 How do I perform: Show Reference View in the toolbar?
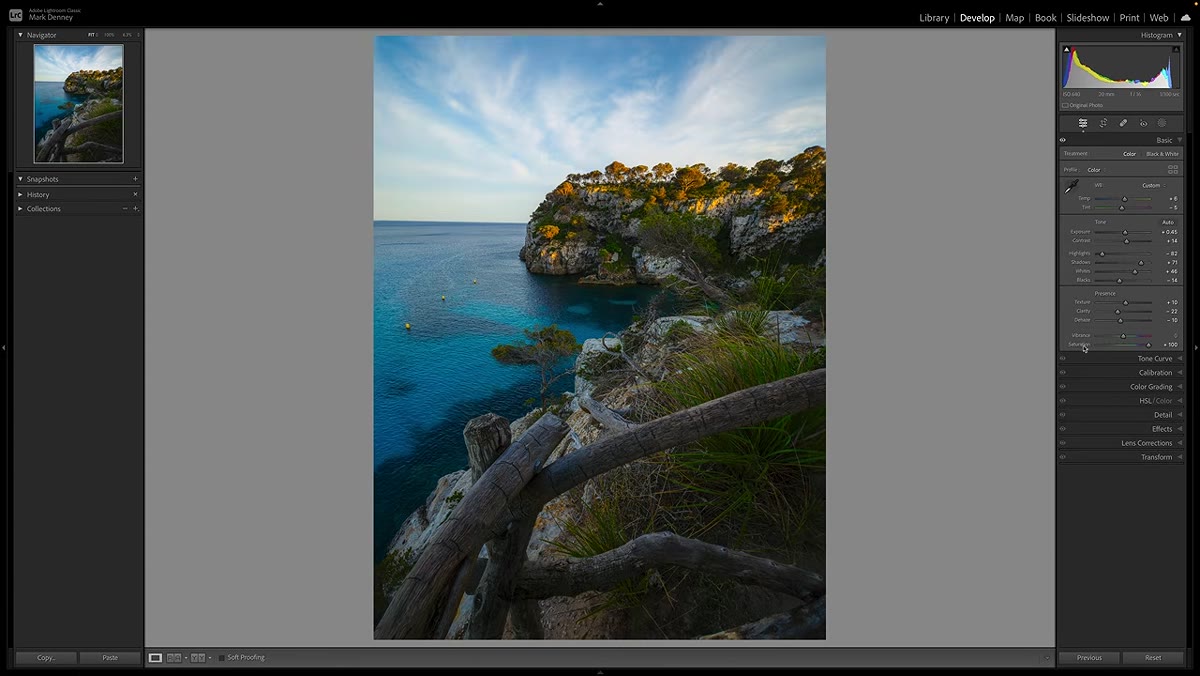pos(174,658)
